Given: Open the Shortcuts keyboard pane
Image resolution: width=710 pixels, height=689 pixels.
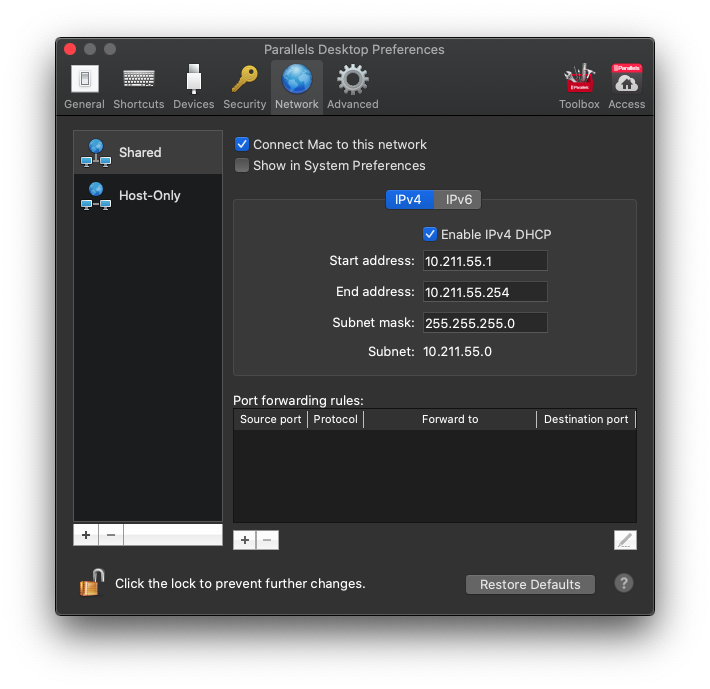Looking at the screenshot, I should (139, 87).
